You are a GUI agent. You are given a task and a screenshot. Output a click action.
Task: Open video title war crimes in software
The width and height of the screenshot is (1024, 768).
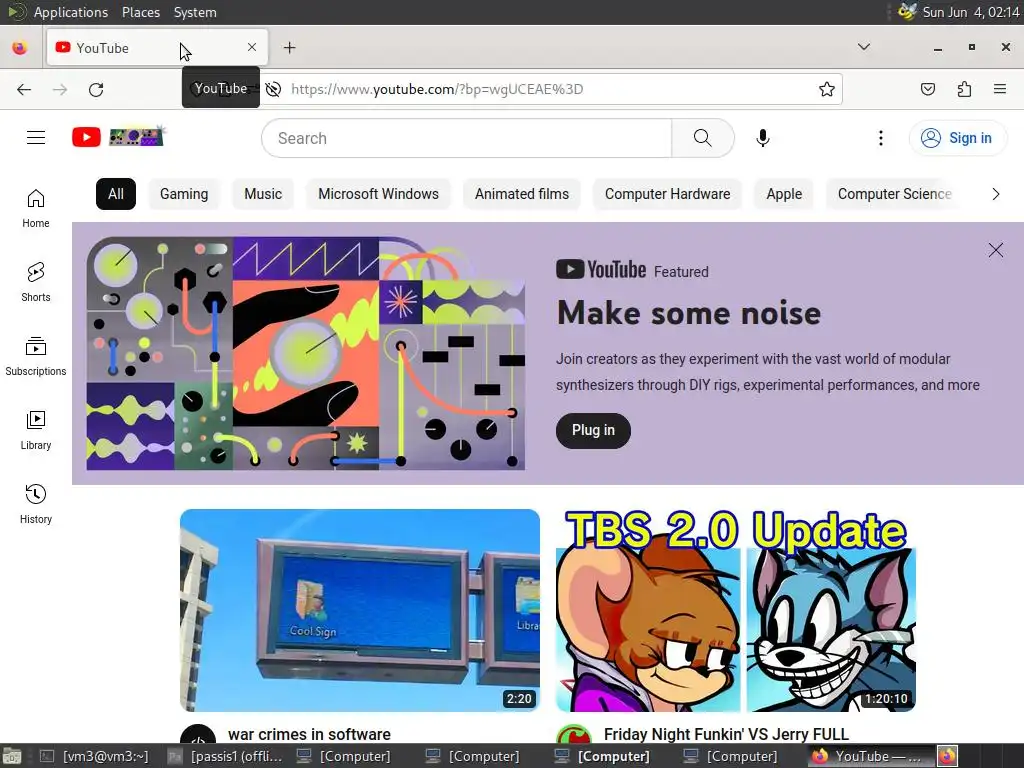point(310,735)
